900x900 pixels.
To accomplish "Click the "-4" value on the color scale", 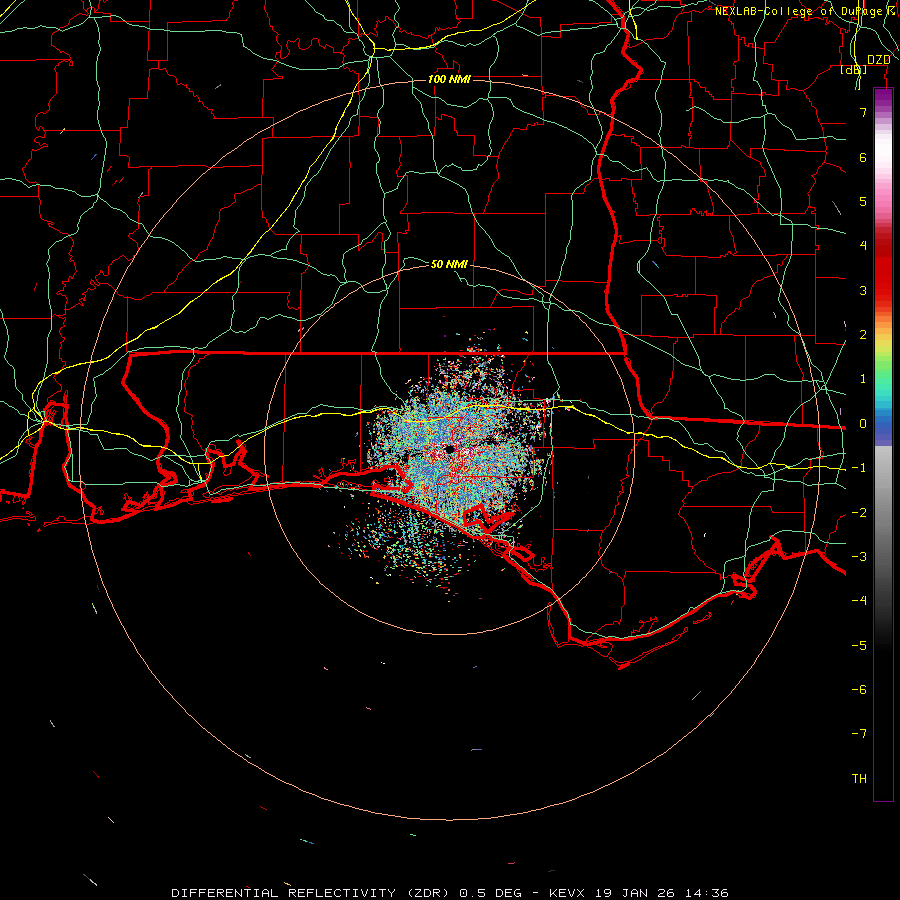I will [x=859, y=601].
